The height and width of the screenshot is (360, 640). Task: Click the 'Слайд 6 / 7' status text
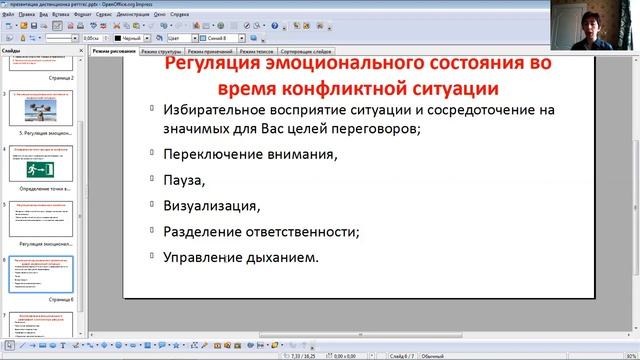(402, 356)
